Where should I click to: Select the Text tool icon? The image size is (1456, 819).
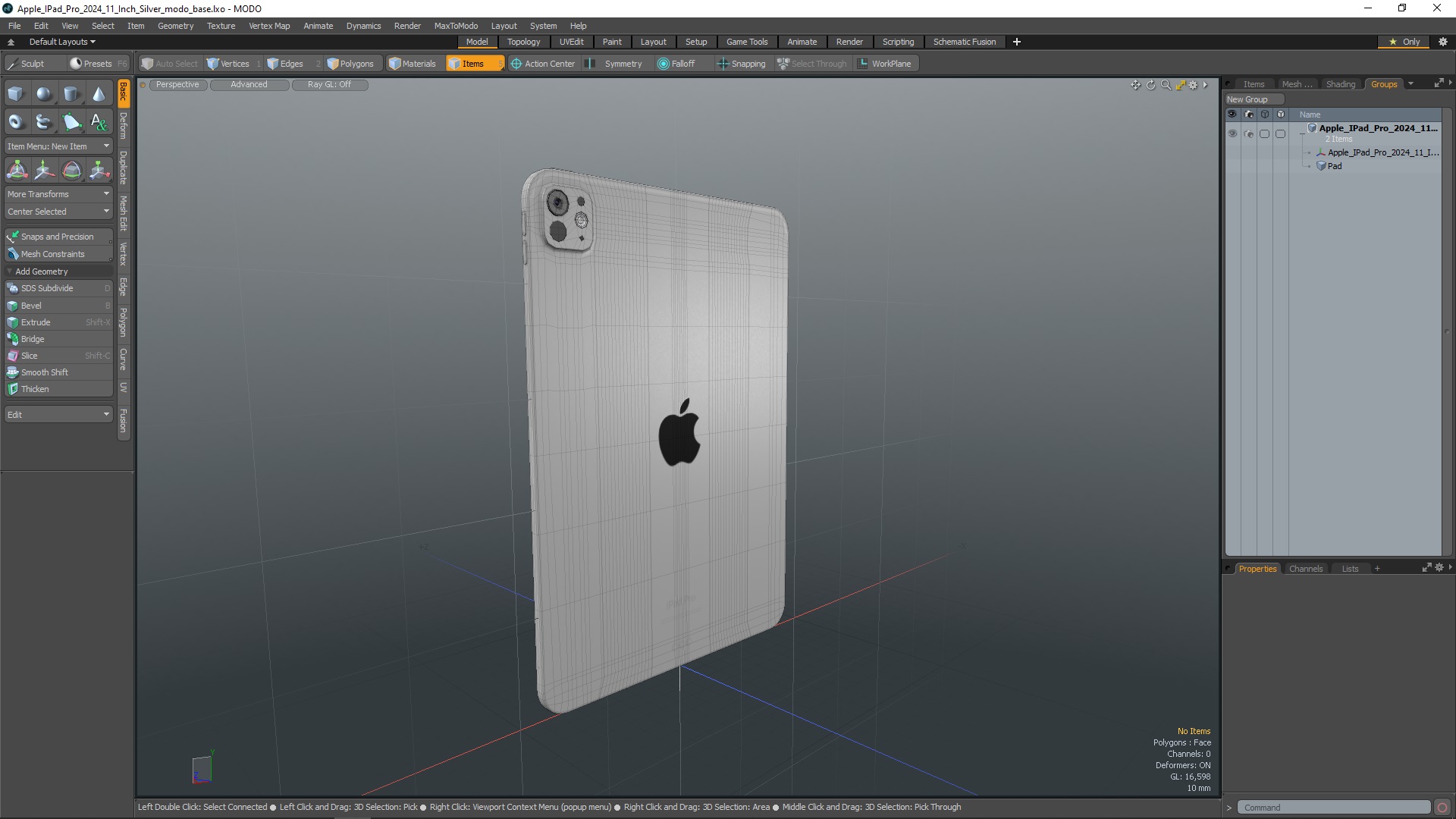pyautogui.click(x=99, y=121)
